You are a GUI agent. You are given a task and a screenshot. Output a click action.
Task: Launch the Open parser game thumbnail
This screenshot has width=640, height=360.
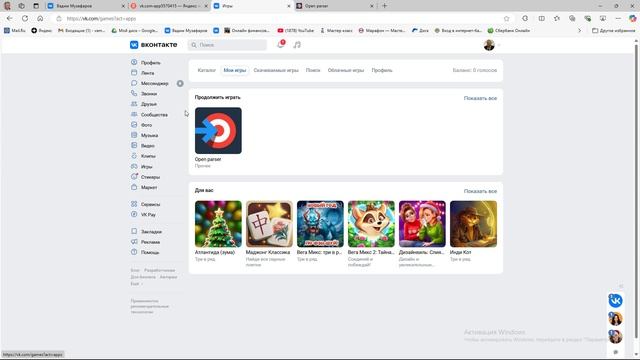click(218, 131)
